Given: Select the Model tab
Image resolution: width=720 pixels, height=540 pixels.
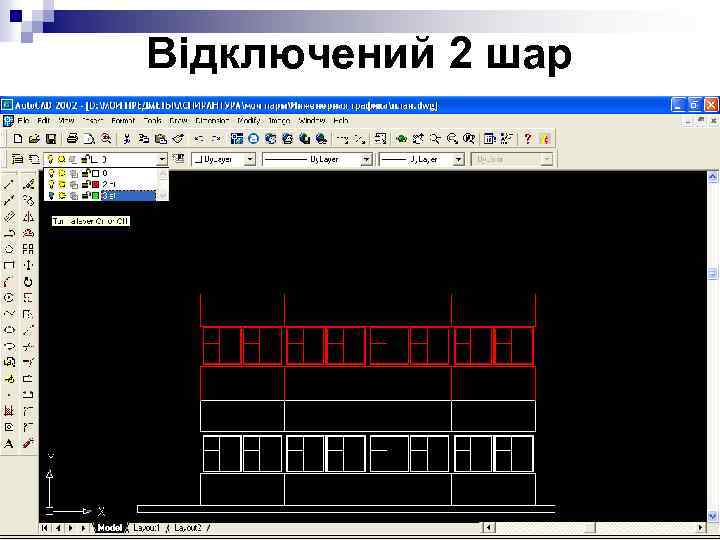Looking at the screenshot, I should [x=110, y=528].
